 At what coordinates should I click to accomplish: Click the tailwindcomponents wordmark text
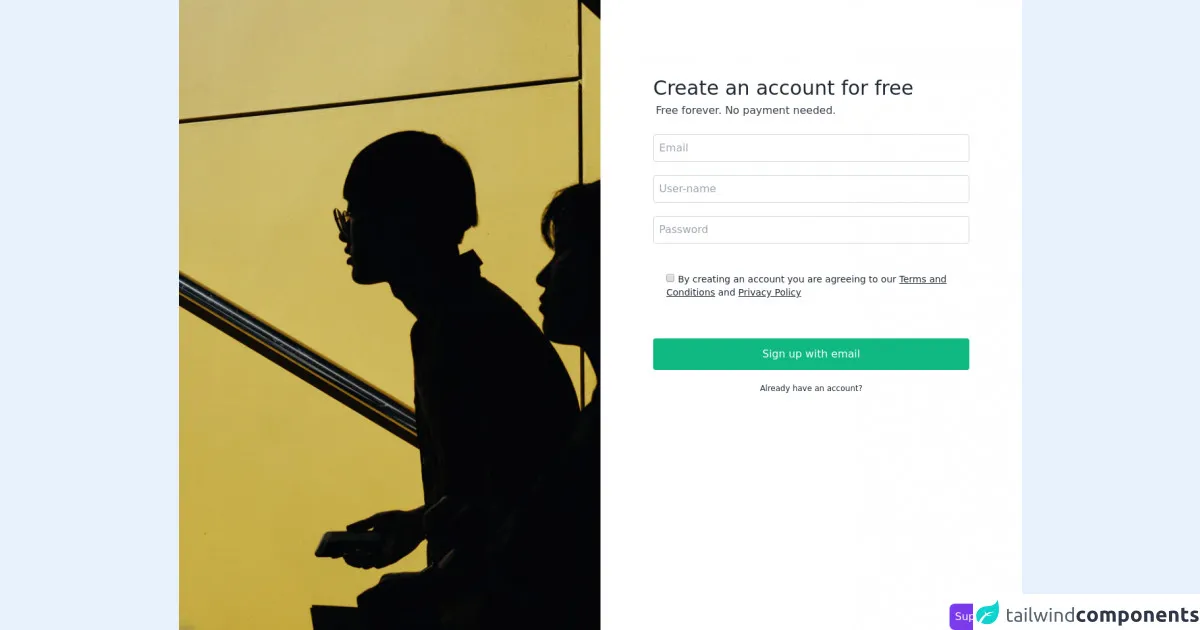pos(1101,615)
